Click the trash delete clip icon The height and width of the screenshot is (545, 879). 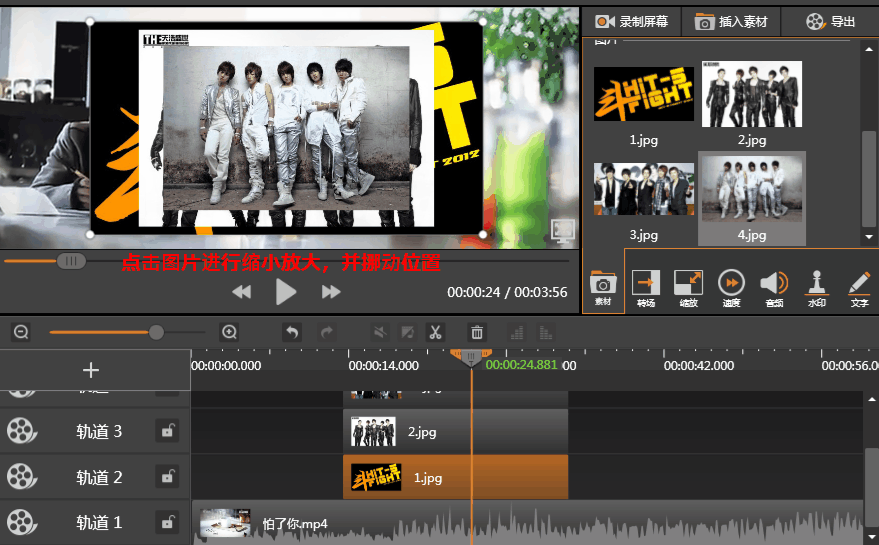(477, 332)
